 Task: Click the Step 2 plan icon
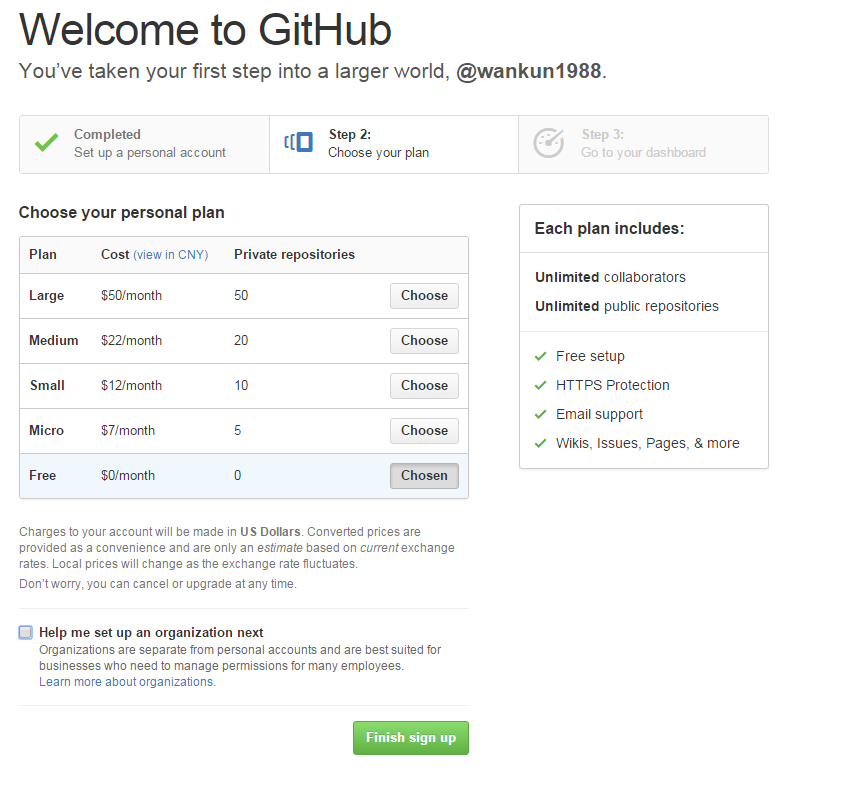tap(299, 142)
